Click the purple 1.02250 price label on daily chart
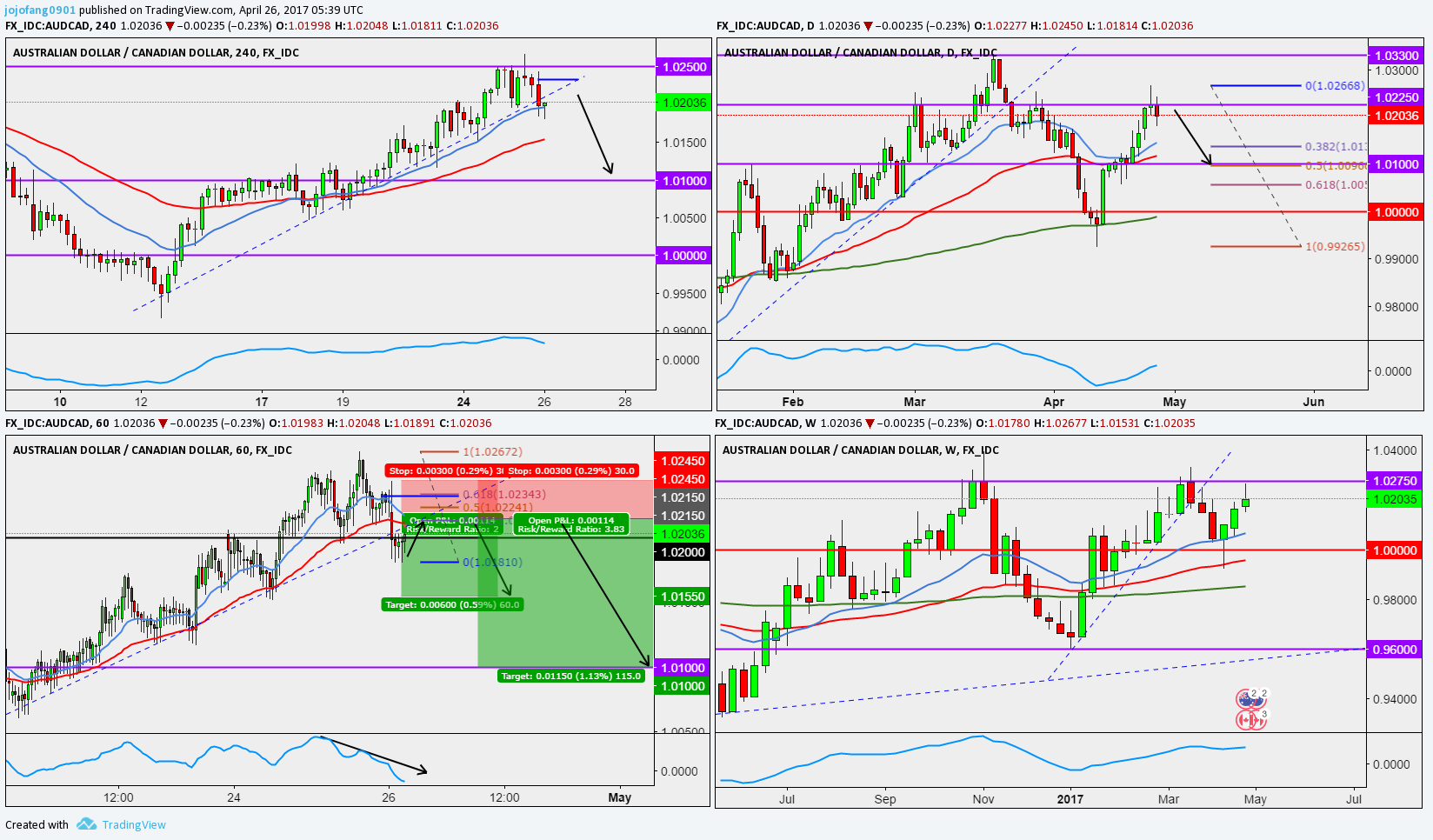 point(1396,97)
